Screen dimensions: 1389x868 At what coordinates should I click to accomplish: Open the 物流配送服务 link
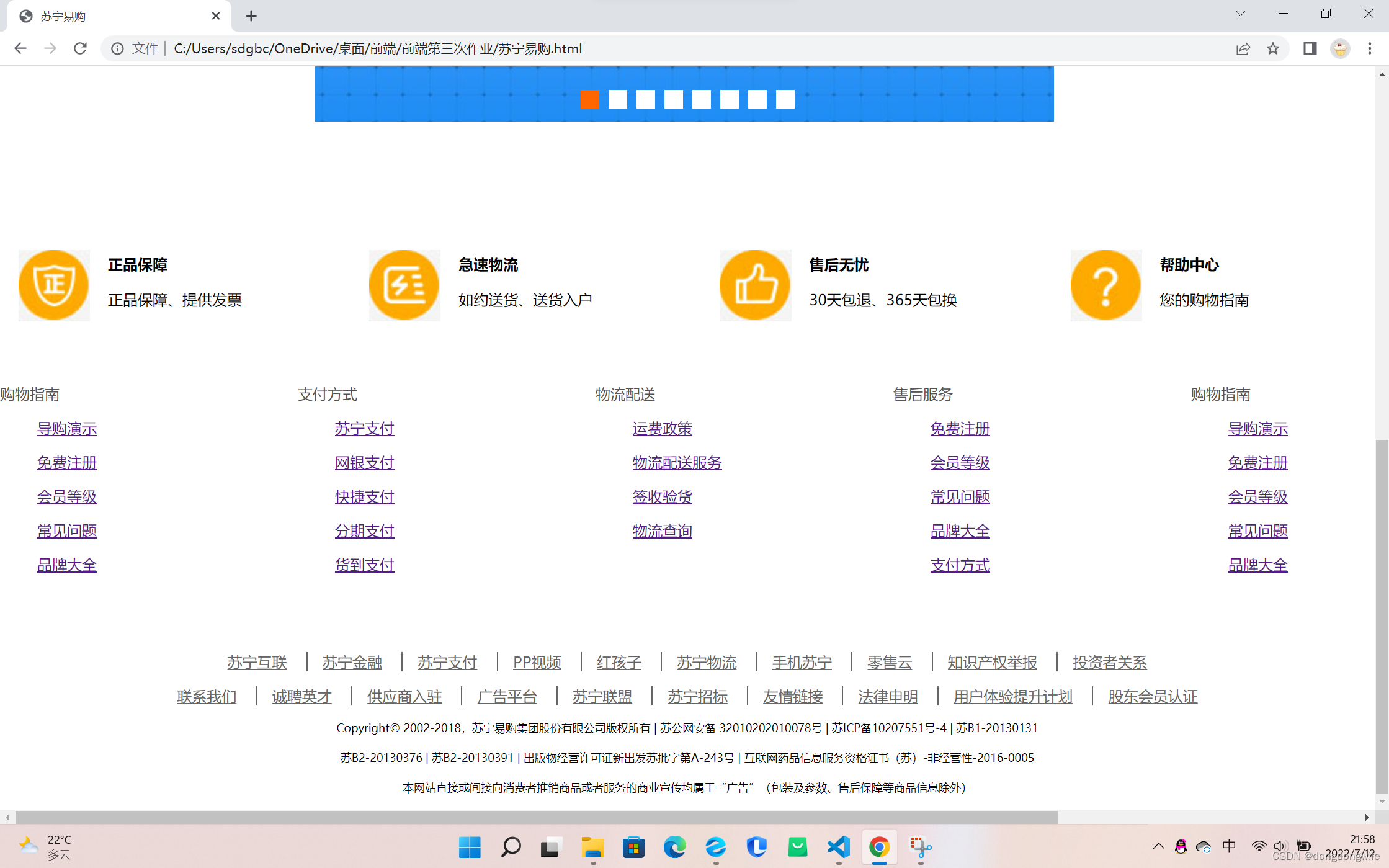coord(677,463)
